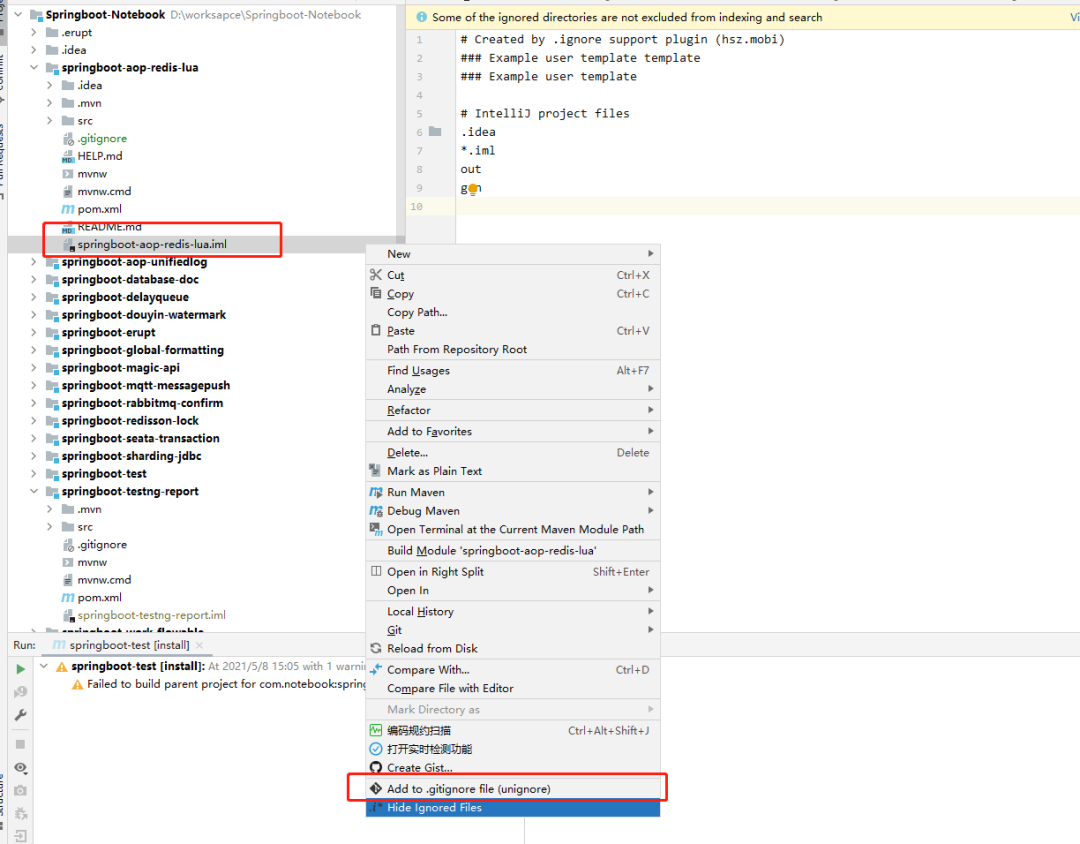The width and height of the screenshot is (1080, 844).
Task: Collapse the springboot-testng-report module
Action: pos(34,491)
